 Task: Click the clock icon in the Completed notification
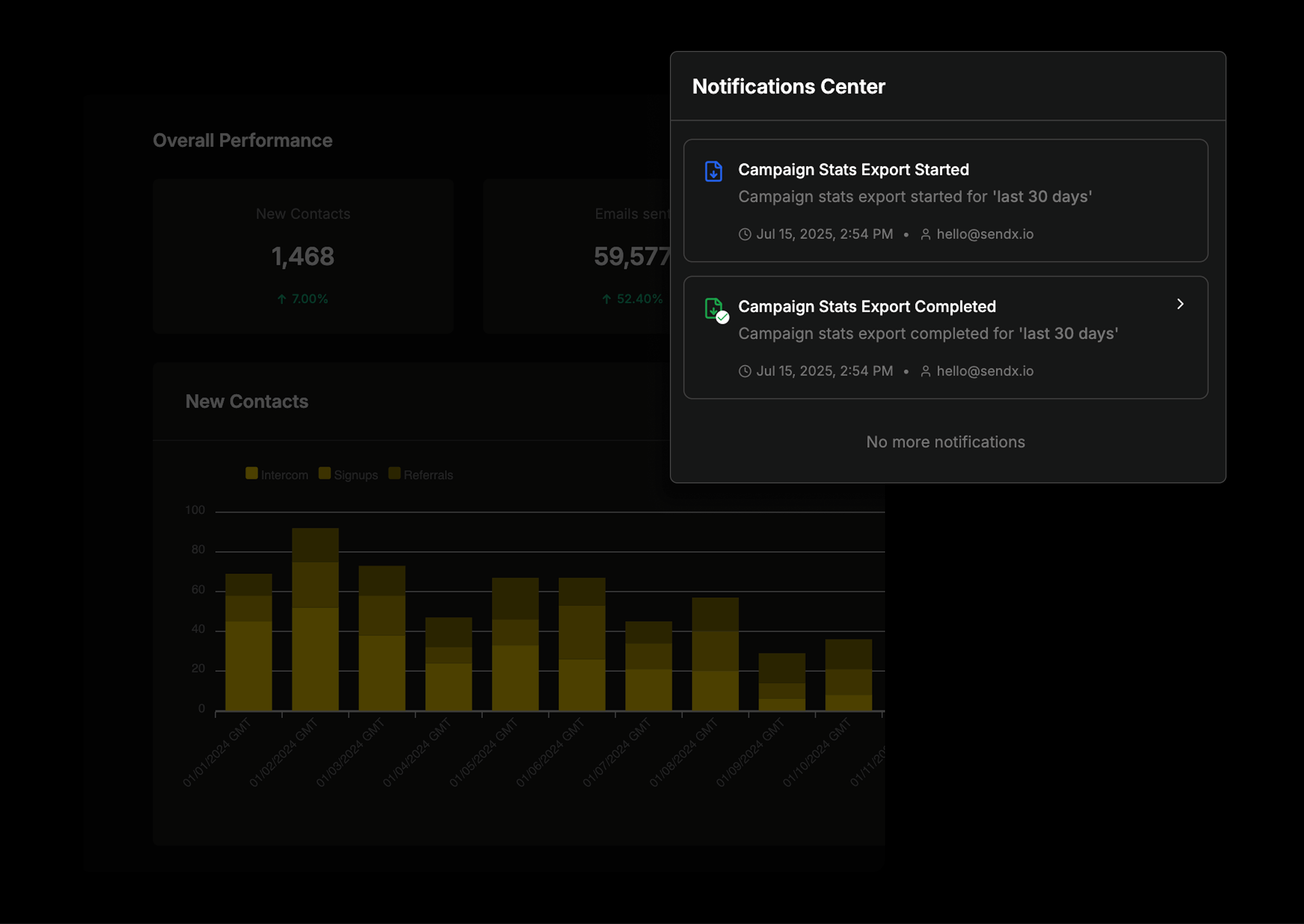click(745, 372)
